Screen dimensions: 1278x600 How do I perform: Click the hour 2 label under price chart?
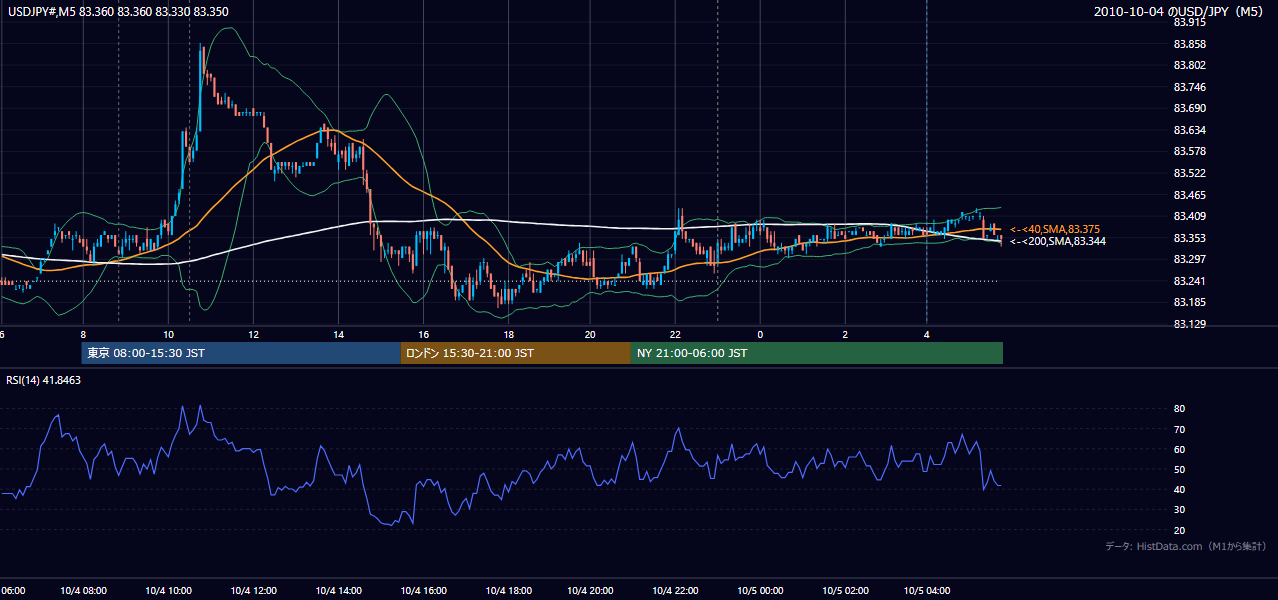click(x=845, y=334)
